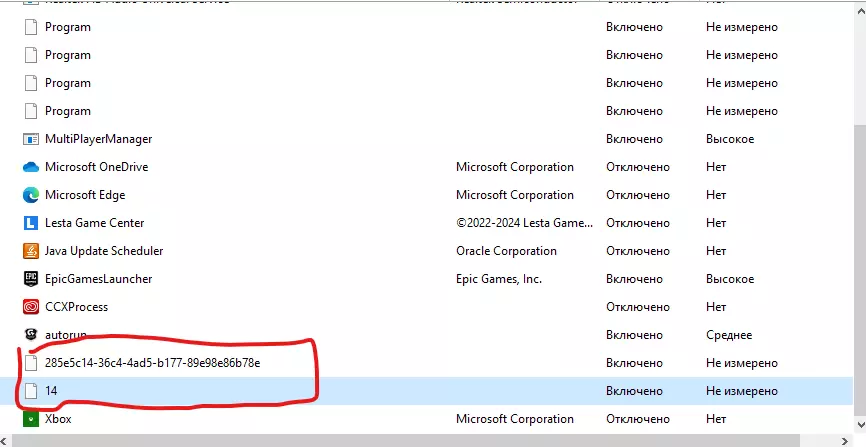This screenshot has width=866, height=447.
Task: Select the entry named 14
Action: pyautogui.click(x=51, y=391)
